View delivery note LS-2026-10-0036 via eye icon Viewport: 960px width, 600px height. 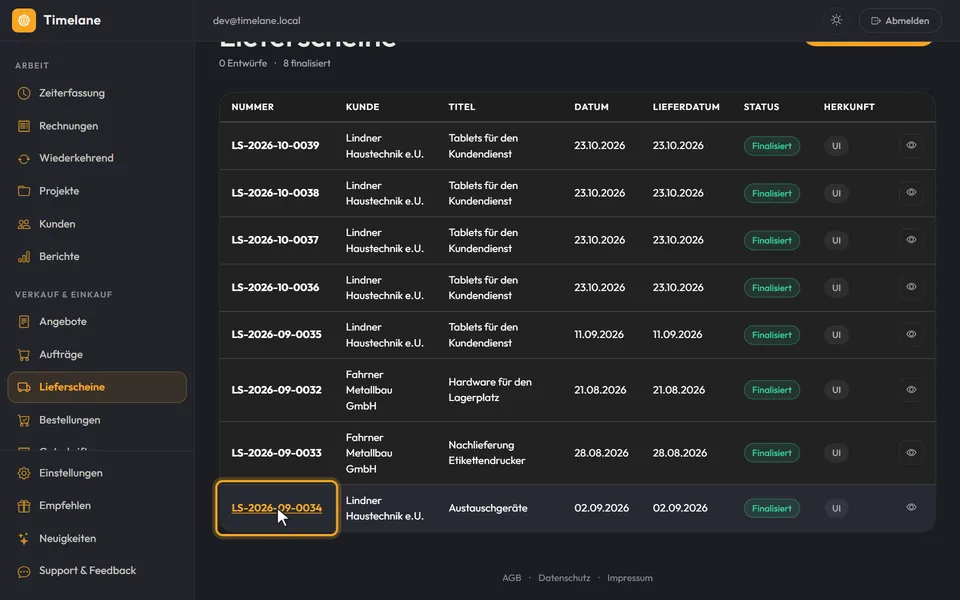(911, 287)
